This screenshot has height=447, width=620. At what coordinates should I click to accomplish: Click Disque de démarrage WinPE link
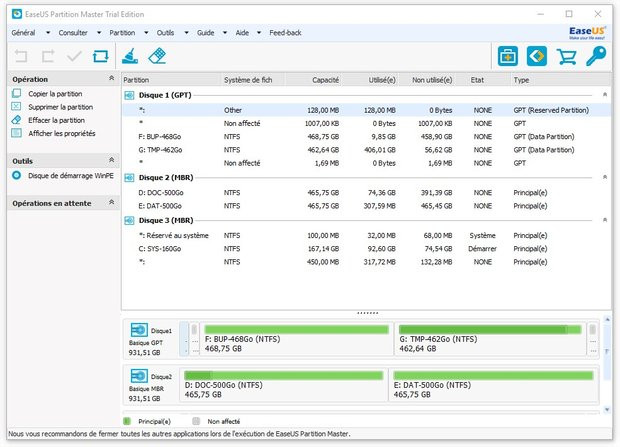[x=71, y=176]
